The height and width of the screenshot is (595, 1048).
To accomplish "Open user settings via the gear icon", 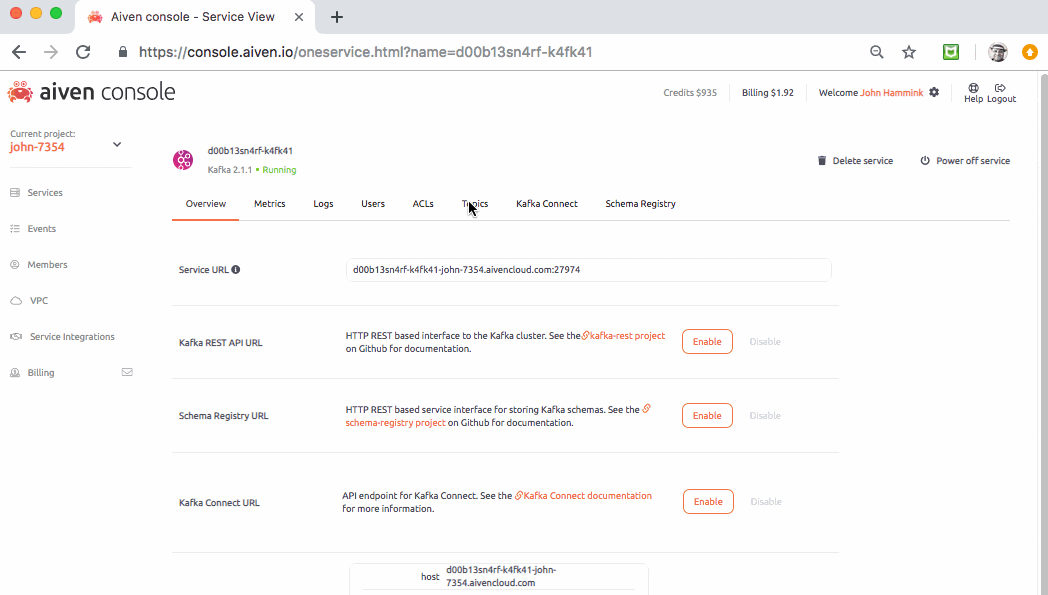I will [x=934, y=91].
